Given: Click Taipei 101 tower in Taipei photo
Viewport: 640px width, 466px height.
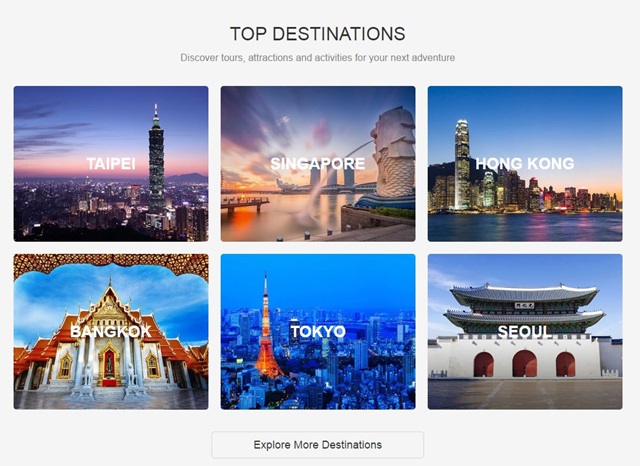Looking at the screenshot, I should coord(156,163).
